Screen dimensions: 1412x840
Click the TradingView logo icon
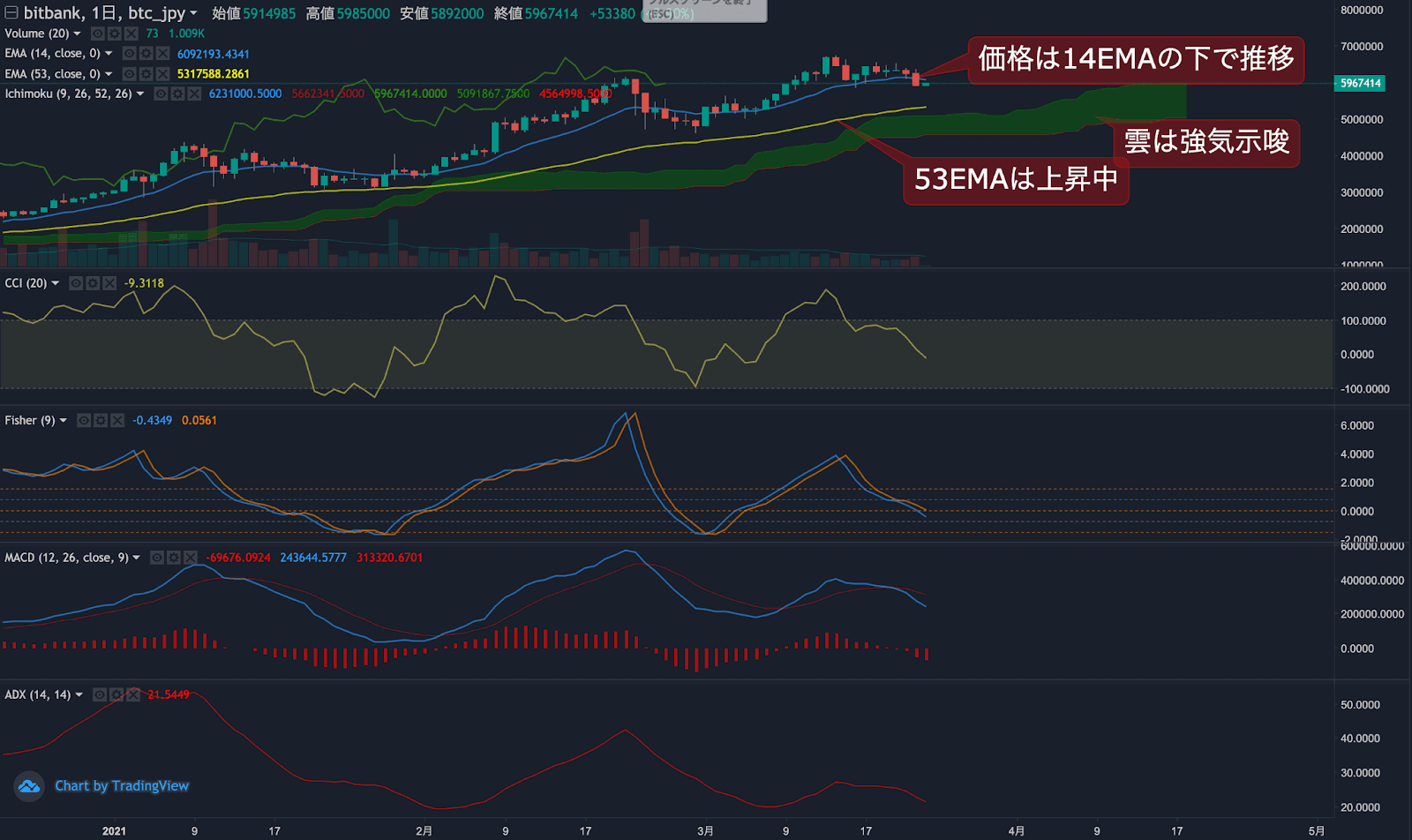click(x=27, y=785)
